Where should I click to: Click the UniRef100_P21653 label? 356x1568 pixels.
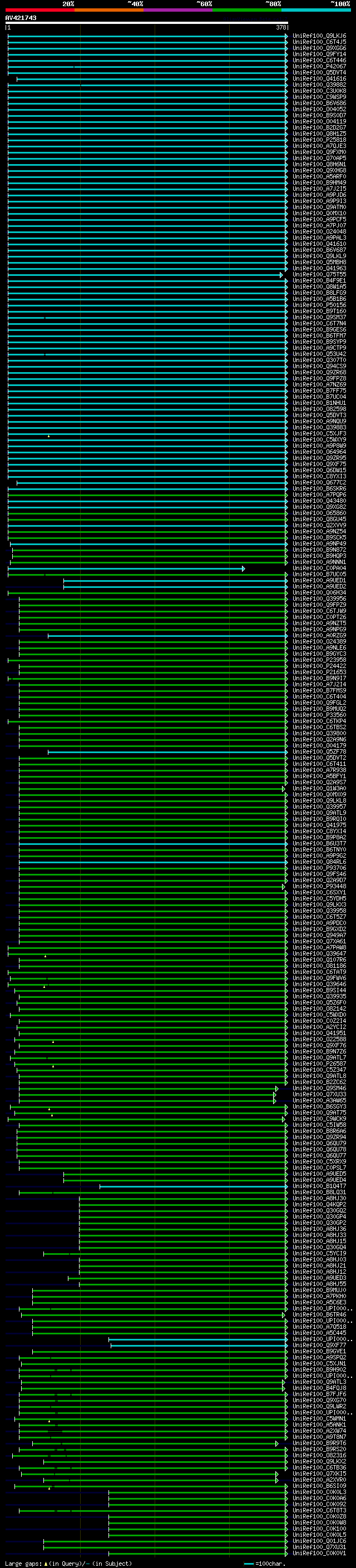click(x=319, y=672)
